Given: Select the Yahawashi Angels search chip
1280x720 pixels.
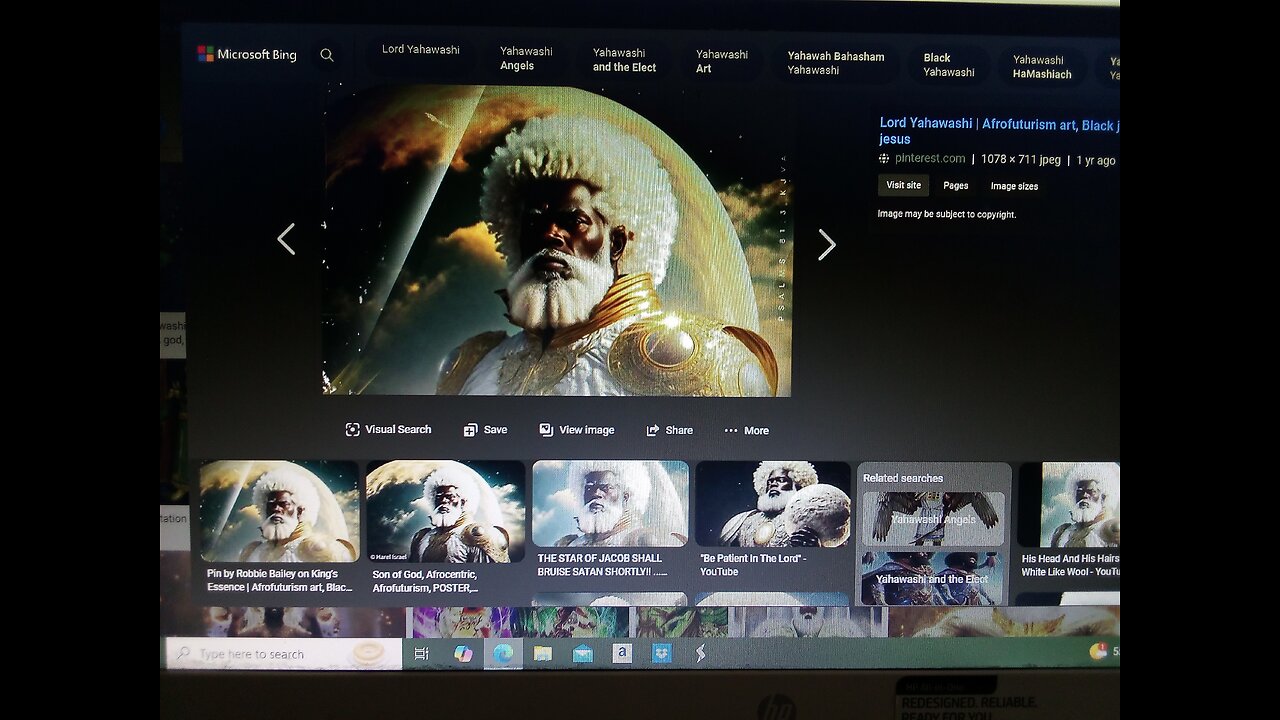Looking at the screenshot, I should 526,58.
